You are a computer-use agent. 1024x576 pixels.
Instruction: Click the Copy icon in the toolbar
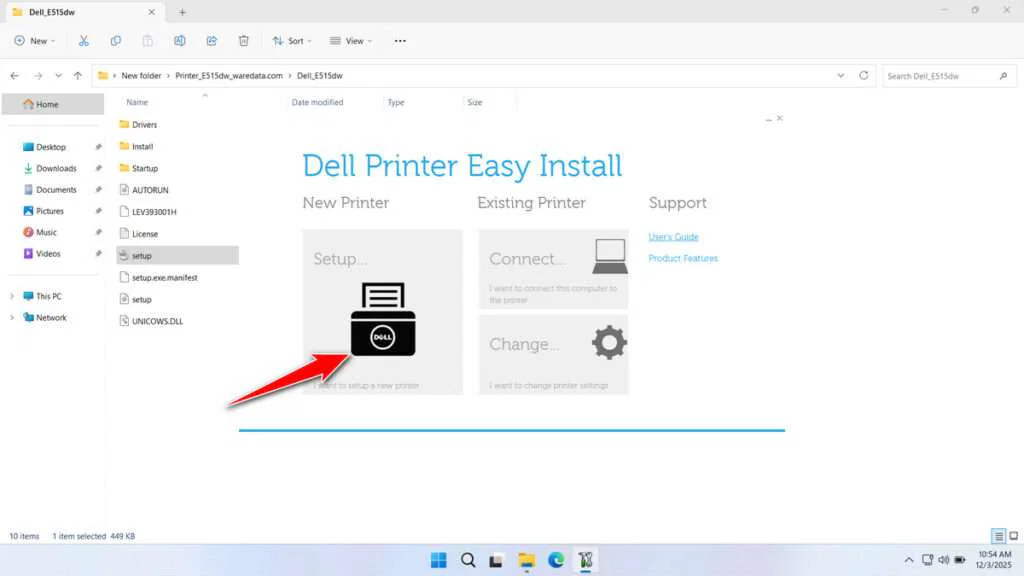tap(116, 40)
